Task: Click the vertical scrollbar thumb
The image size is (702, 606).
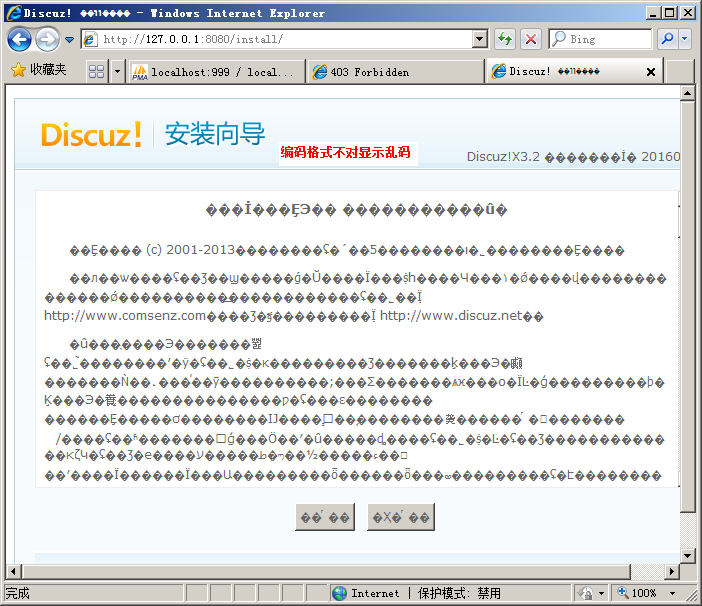Action: (687, 307)
